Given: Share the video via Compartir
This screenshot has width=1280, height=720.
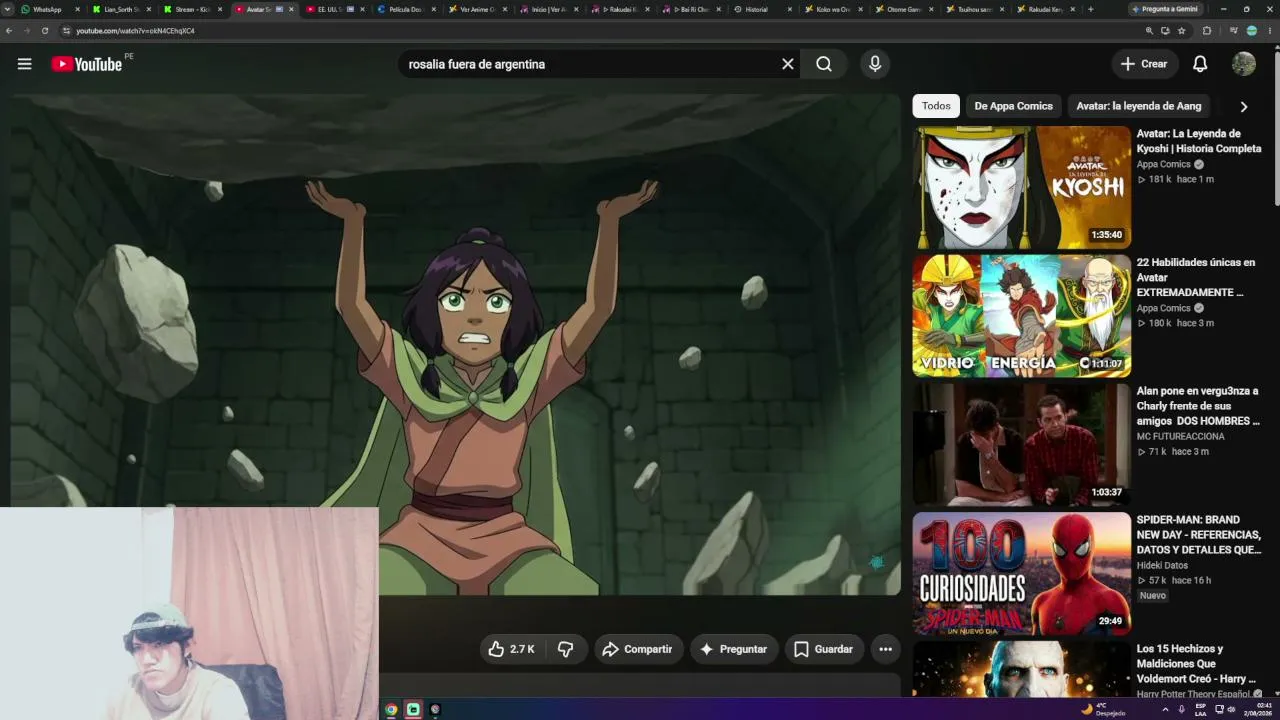Looking at the screenshot, I should pyautogui.click(x=638, y=649).
